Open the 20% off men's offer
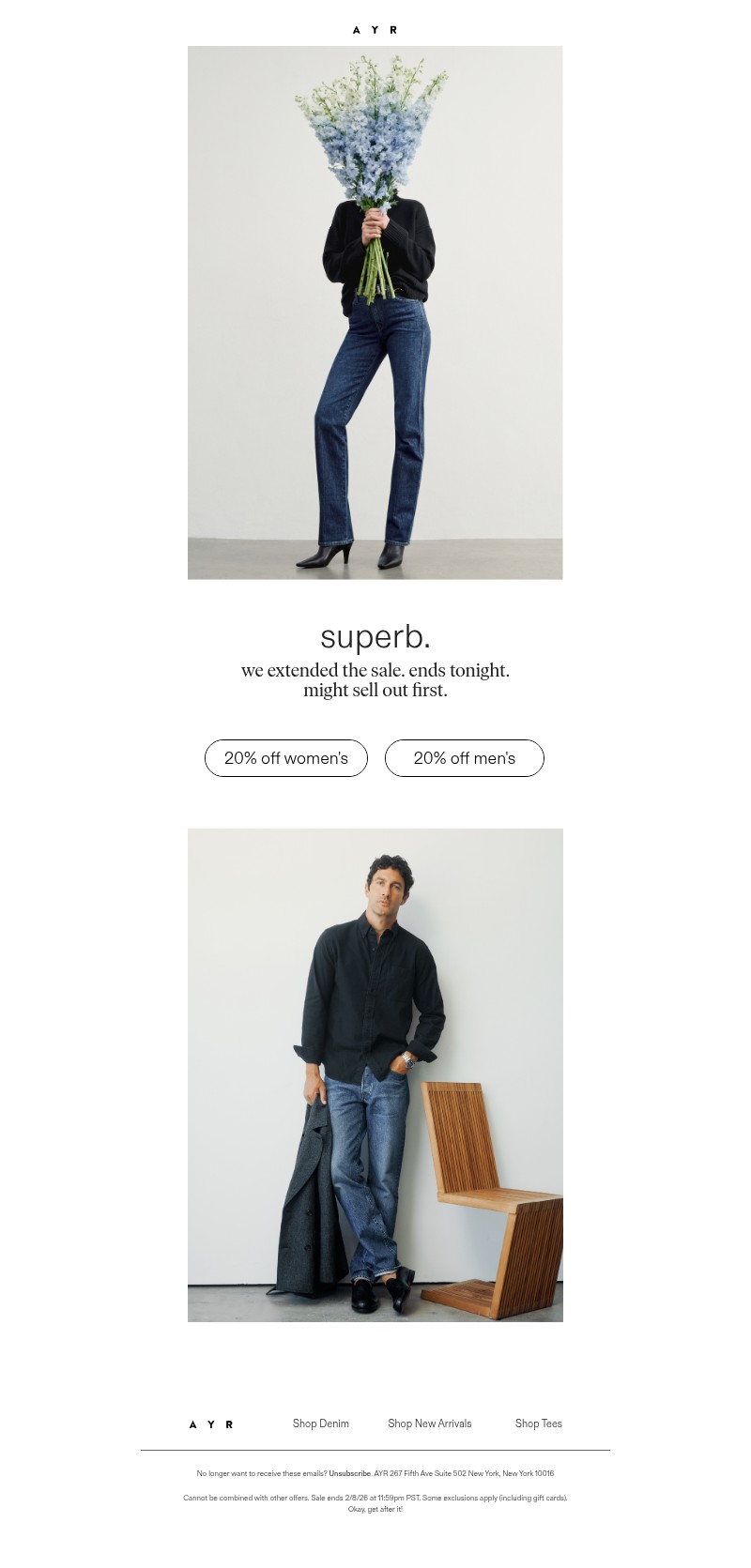751x1568 pixels. (x=464, y=757)
